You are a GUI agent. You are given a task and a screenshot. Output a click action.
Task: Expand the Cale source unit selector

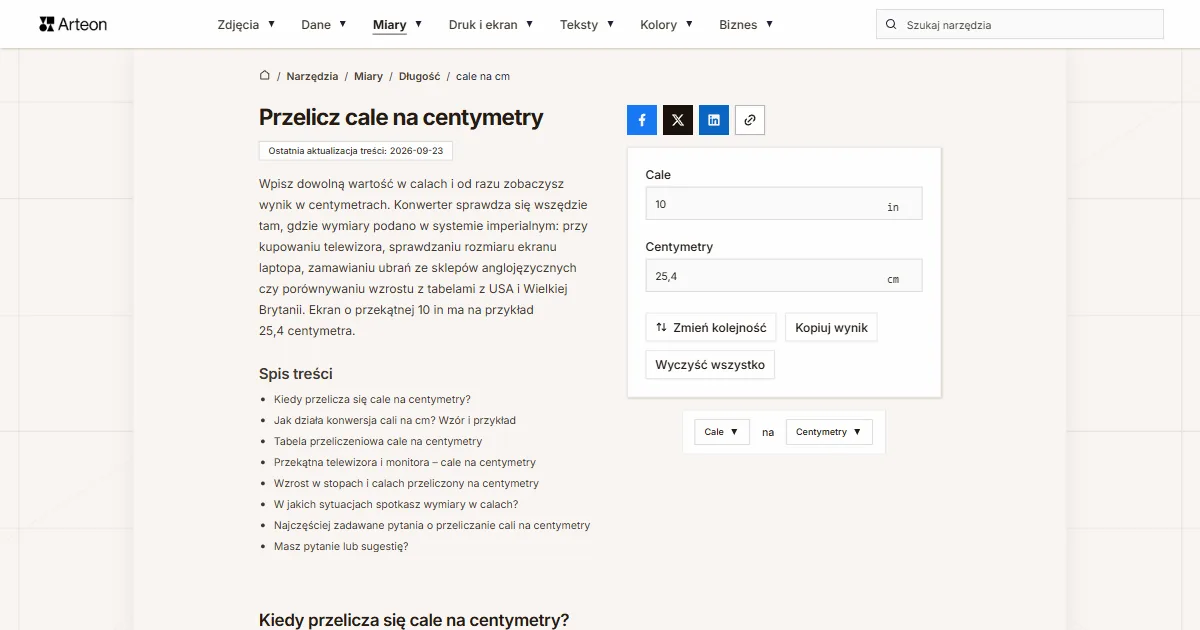722,432
